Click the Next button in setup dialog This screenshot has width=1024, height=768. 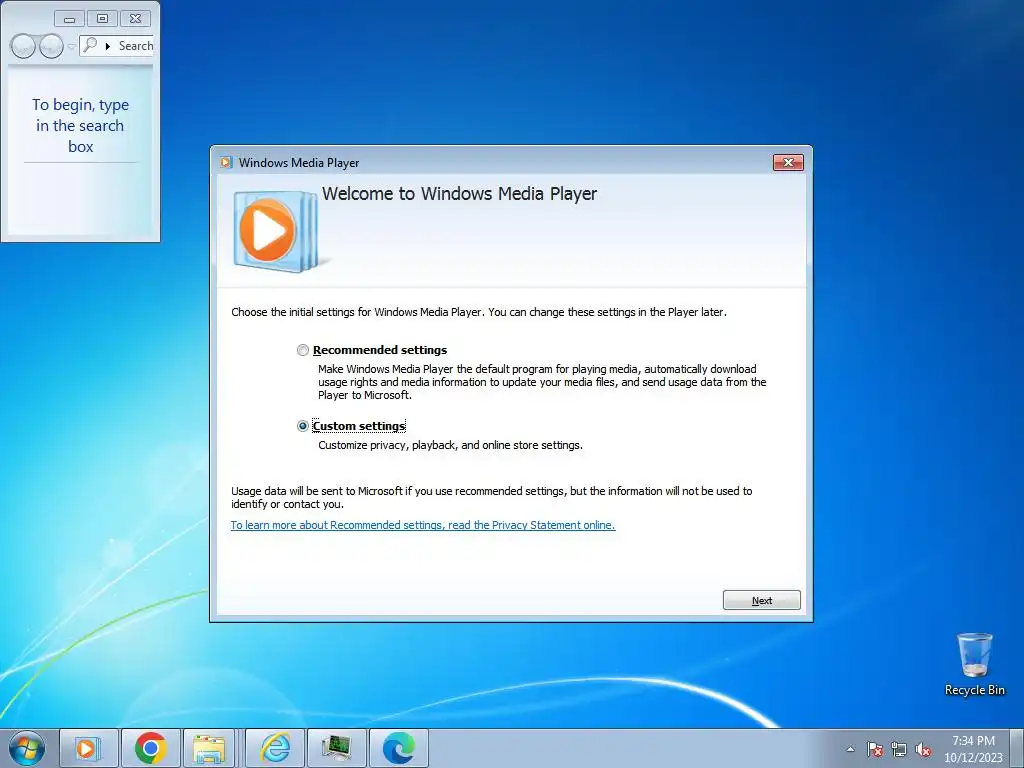pyautogui.click(x=761, y=600)
